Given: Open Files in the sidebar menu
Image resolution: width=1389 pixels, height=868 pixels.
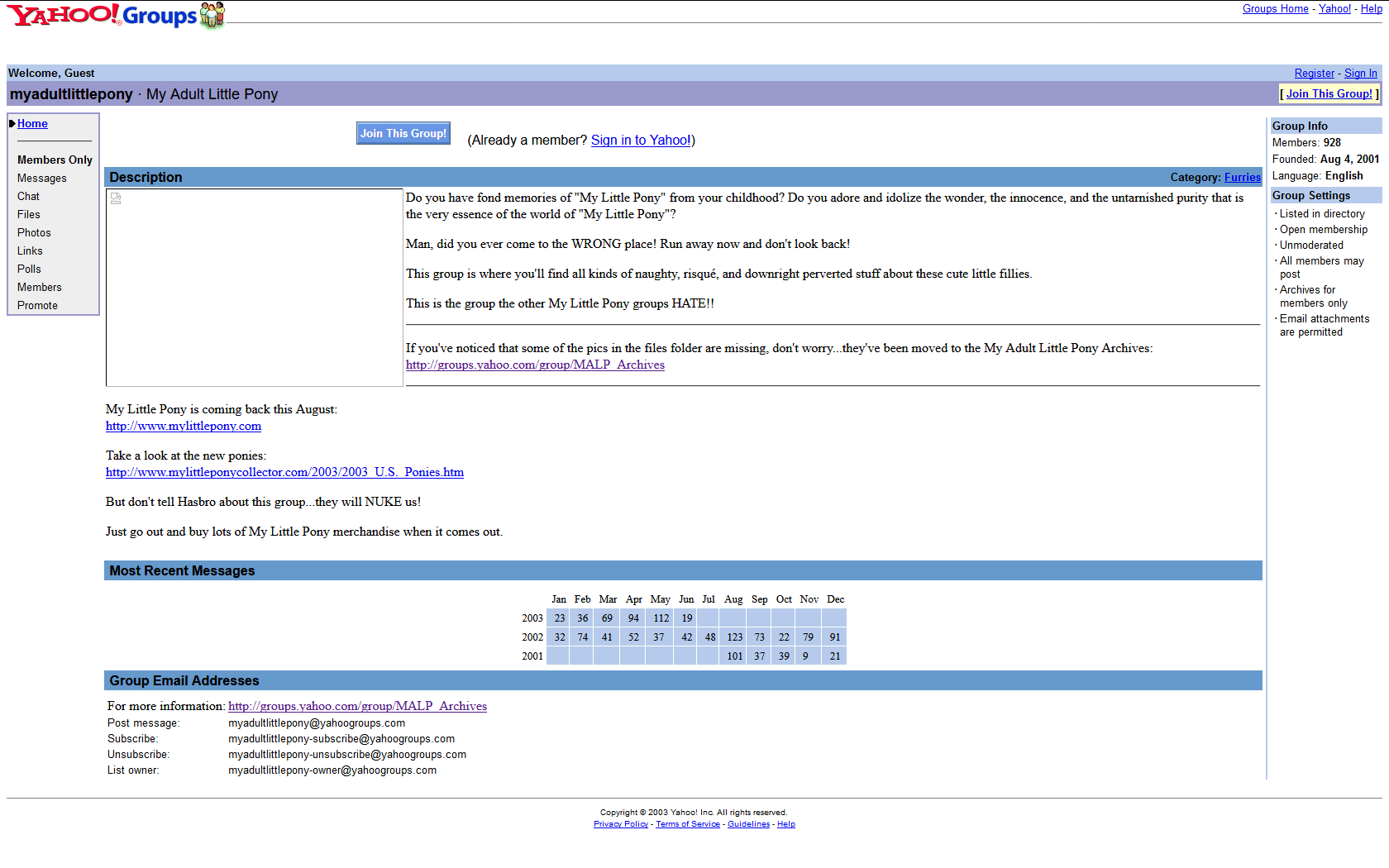Looking at the screenshot, I should tap(29, 215).
